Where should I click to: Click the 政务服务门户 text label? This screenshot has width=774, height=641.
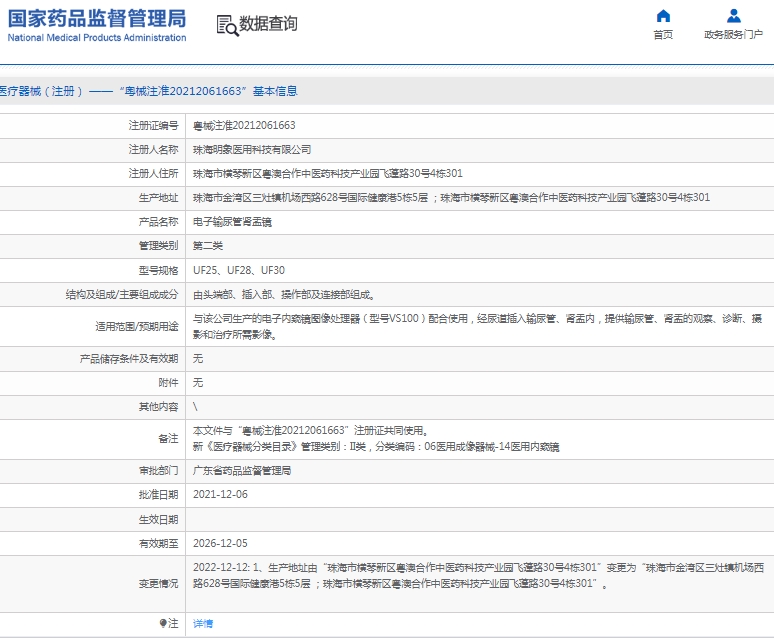tap(734, 35)
